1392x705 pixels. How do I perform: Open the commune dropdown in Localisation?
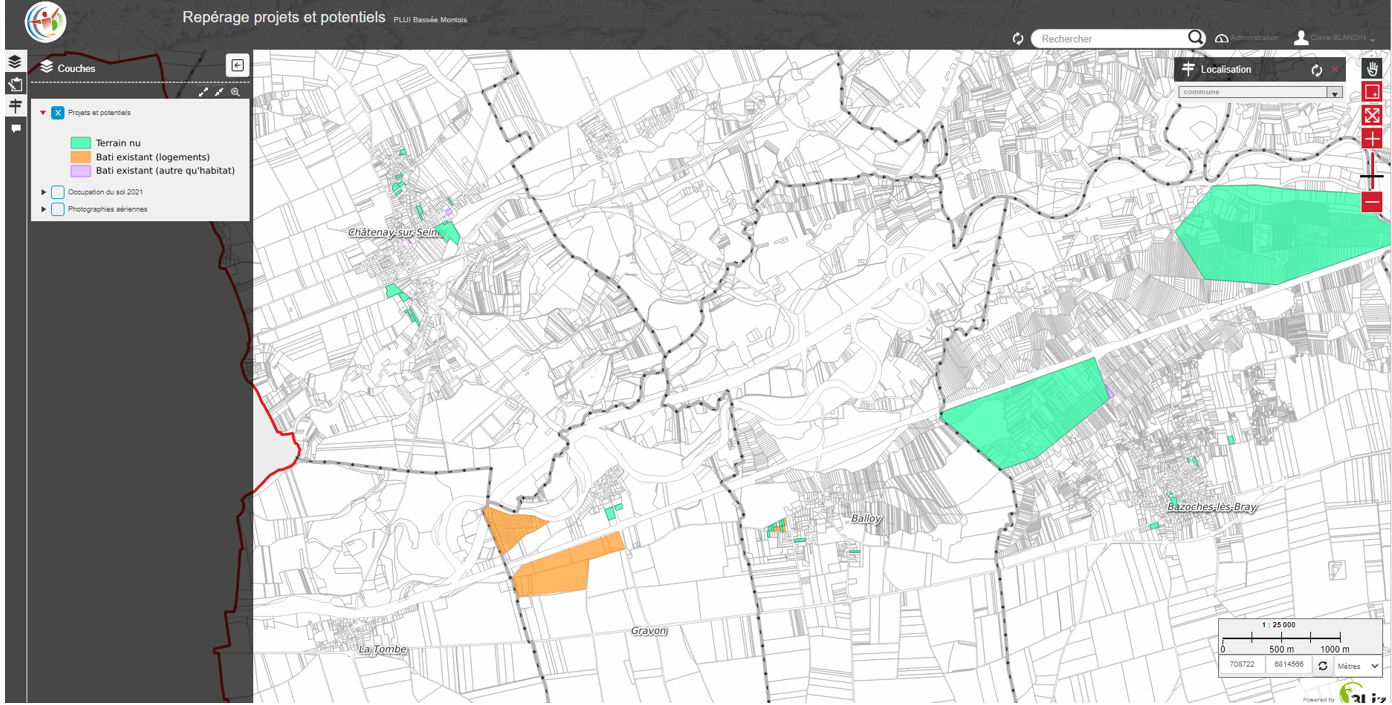point(1333,93)
